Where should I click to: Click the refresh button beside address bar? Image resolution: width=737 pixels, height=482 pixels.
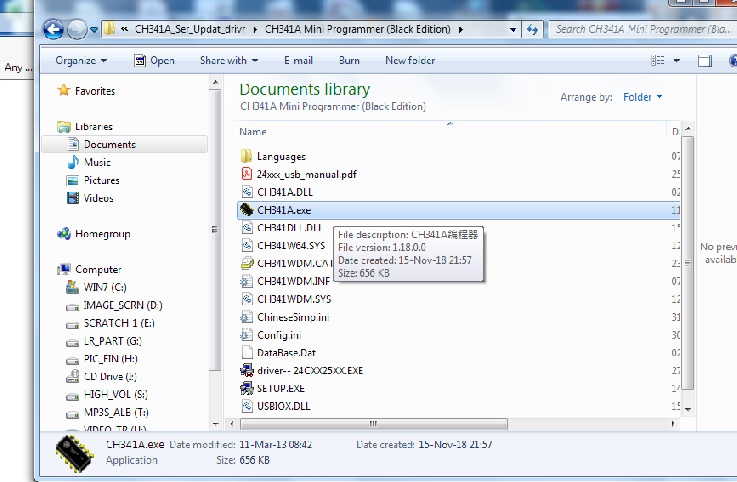(x=532, y=30)
